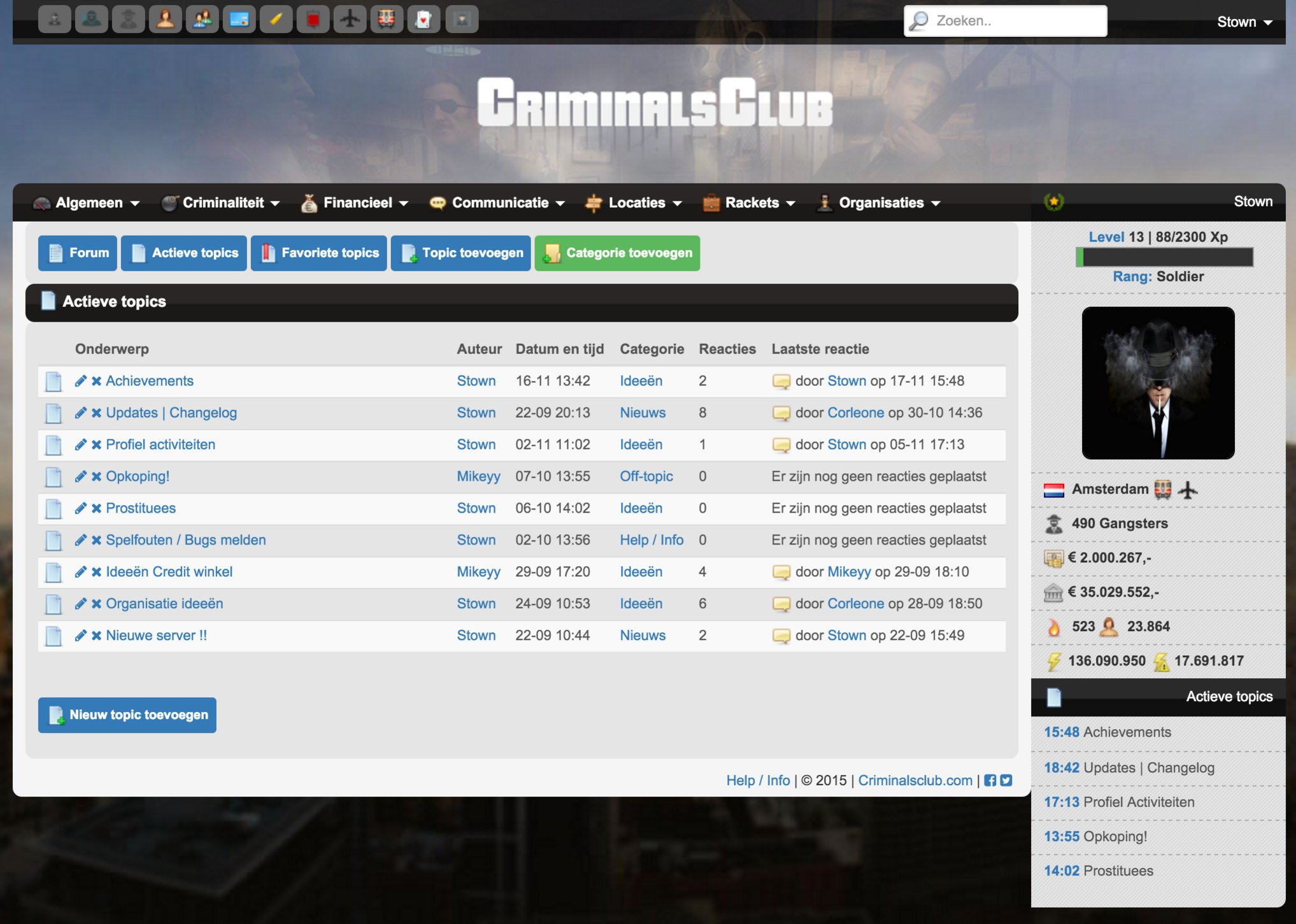Click the Nieuw topic toevoegen icon button
The width and height of the screenshot is (1296, 924).
[57, 714]
